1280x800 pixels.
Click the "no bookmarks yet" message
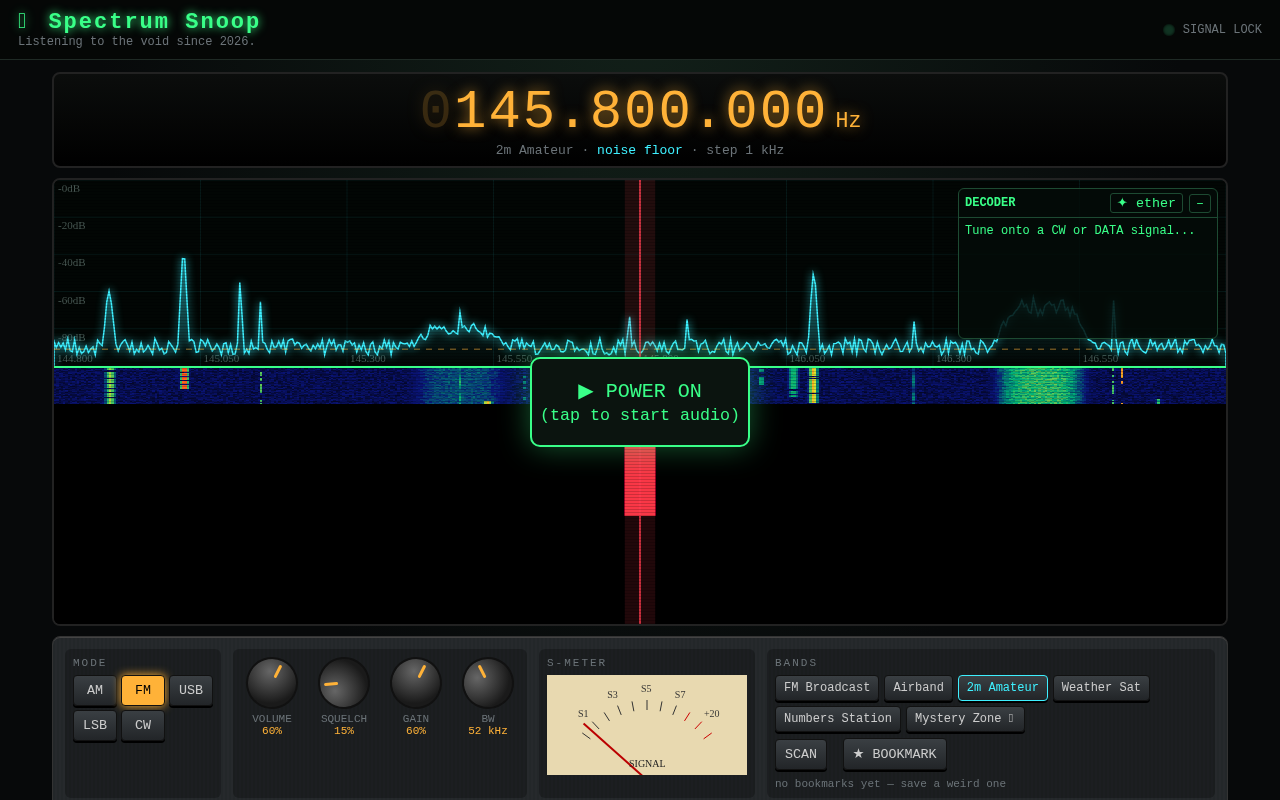coord(890,784)
